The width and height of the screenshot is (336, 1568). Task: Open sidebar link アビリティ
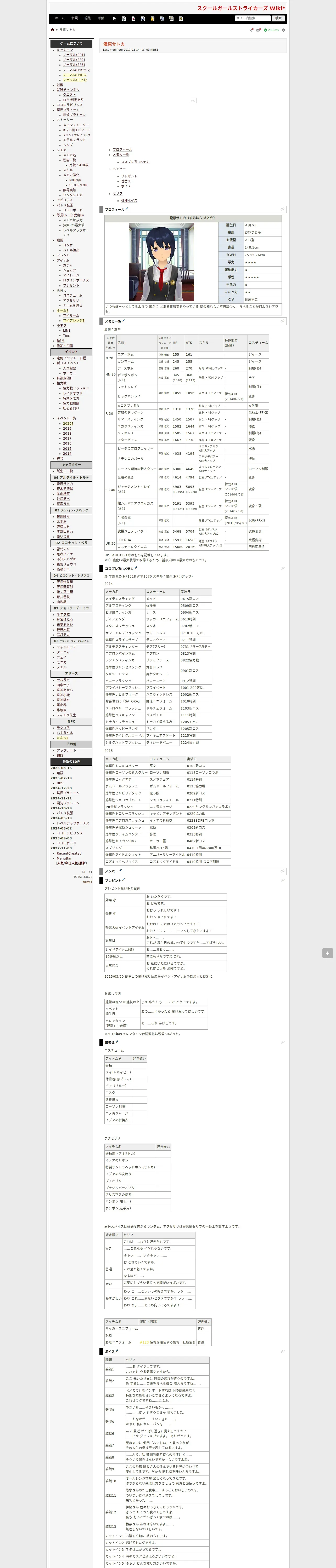pos(65,200)
